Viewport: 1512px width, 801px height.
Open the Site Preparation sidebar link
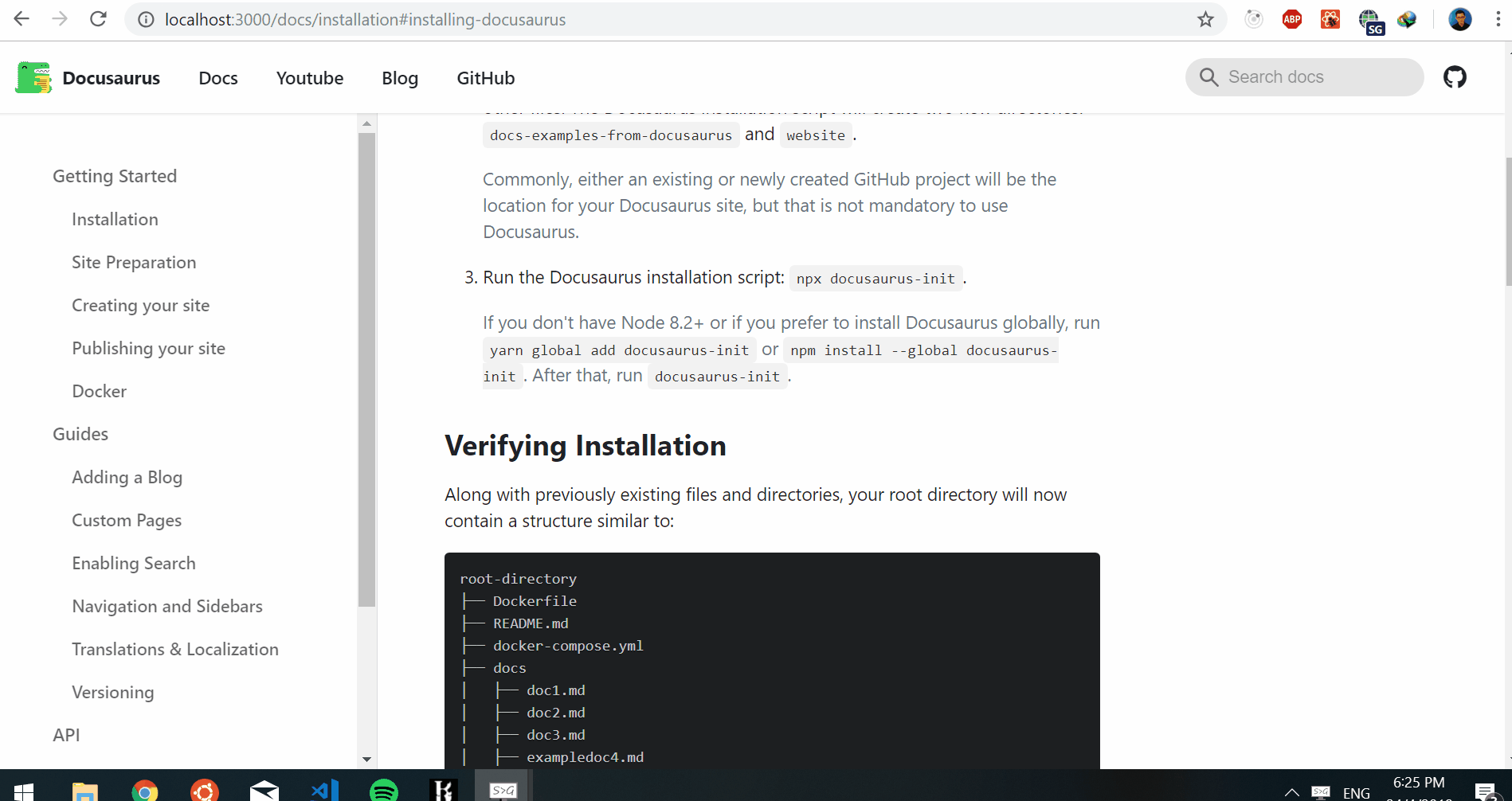[x=134, y=262]
